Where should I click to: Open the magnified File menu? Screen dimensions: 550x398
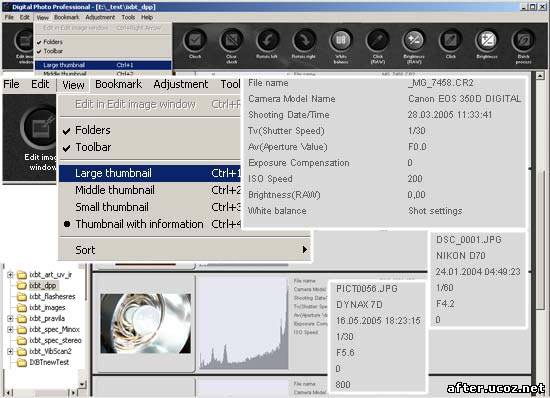(11, 84)
